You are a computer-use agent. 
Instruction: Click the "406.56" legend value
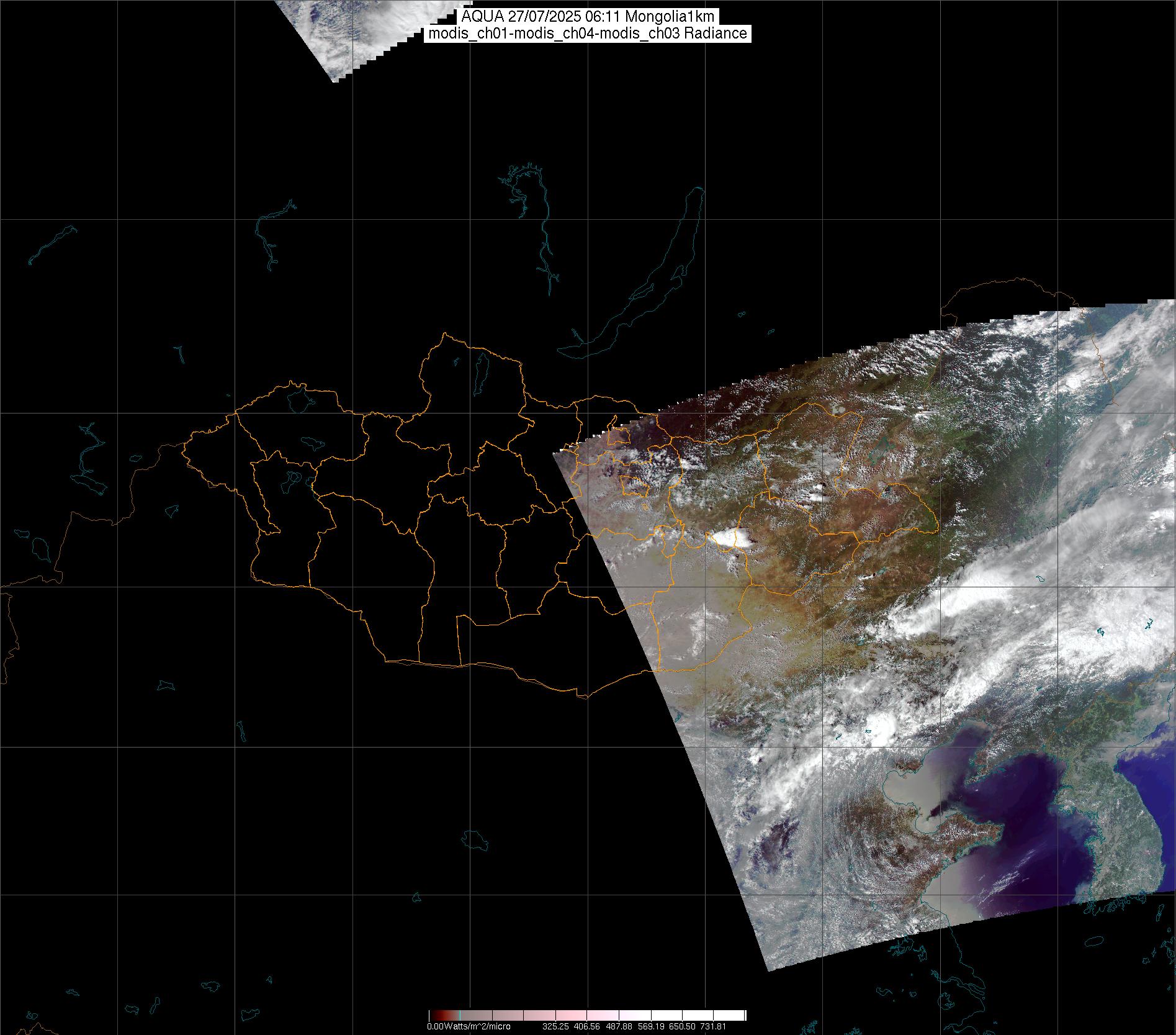point(588,1026)
